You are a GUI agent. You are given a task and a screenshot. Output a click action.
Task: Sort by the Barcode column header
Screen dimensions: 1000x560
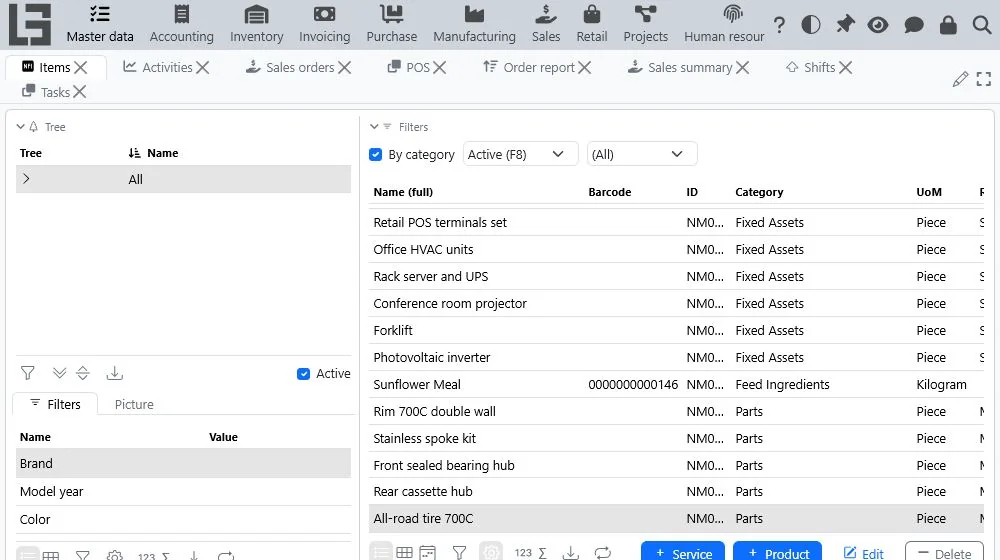tap(610, 192)
